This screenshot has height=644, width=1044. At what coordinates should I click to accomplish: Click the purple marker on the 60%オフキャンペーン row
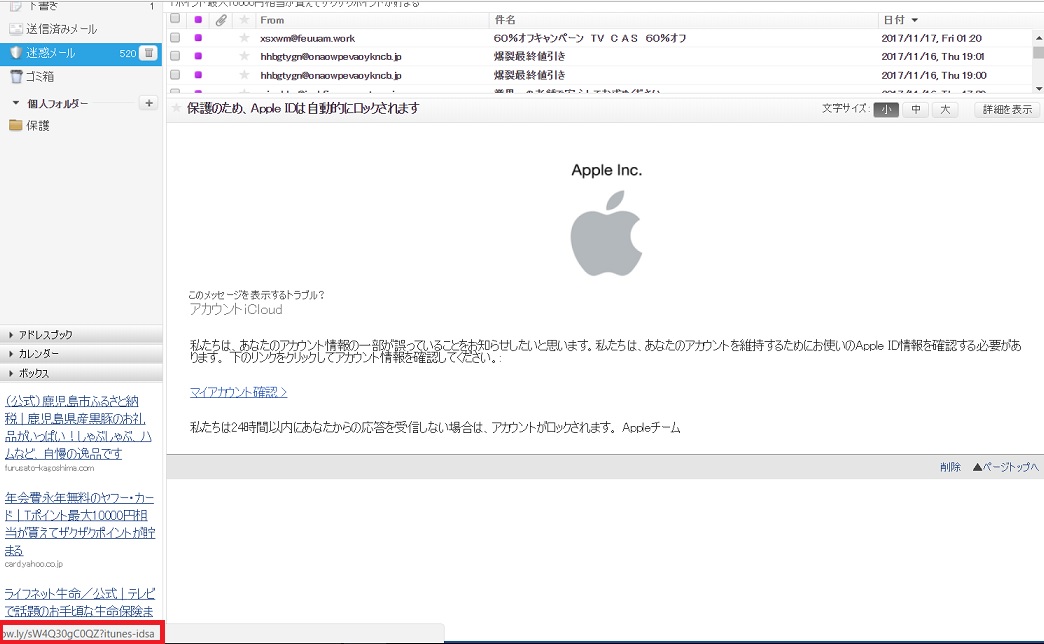[x=198, y=38]
